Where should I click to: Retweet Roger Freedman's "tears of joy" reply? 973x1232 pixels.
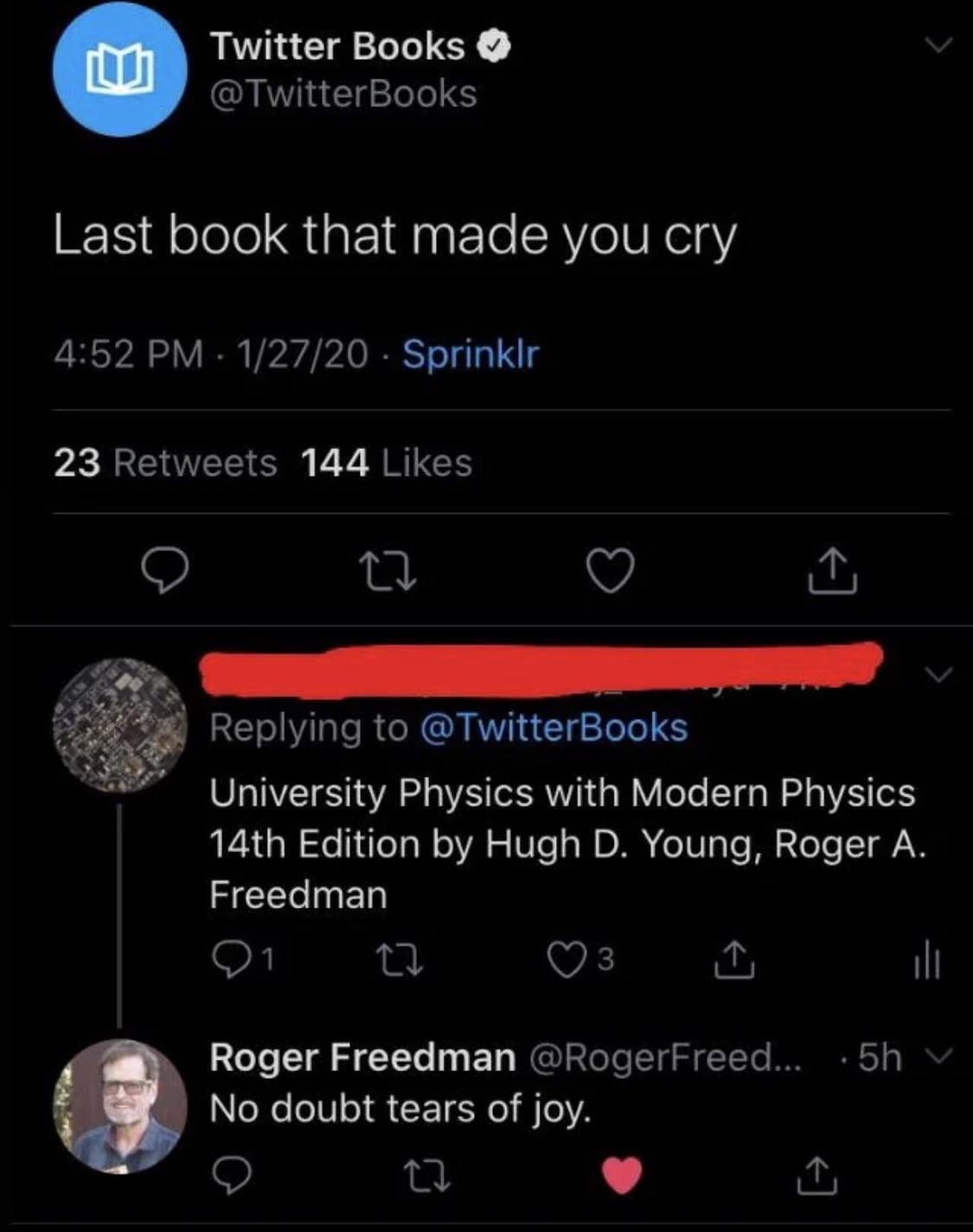(427, 1175)
